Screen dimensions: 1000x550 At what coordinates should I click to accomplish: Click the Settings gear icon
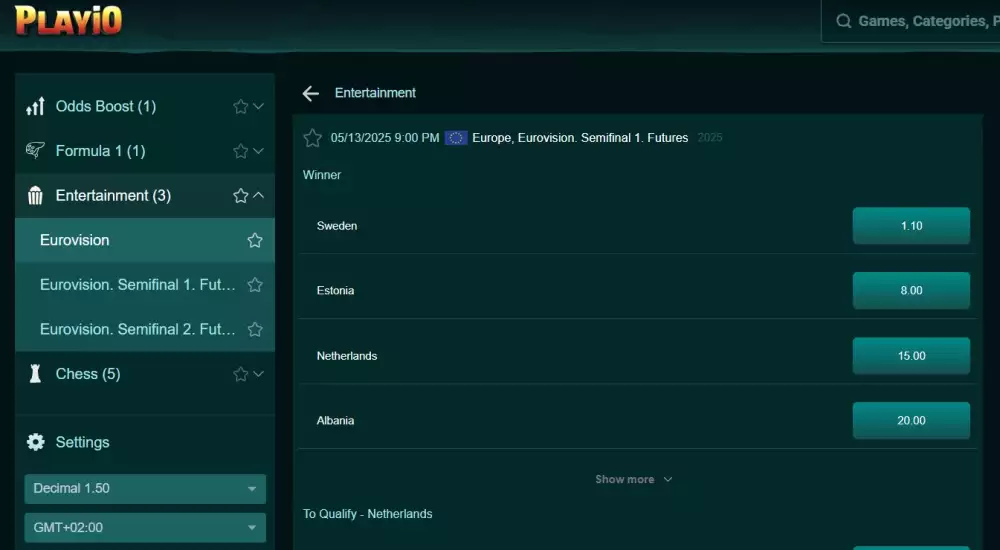coord(36,442)
